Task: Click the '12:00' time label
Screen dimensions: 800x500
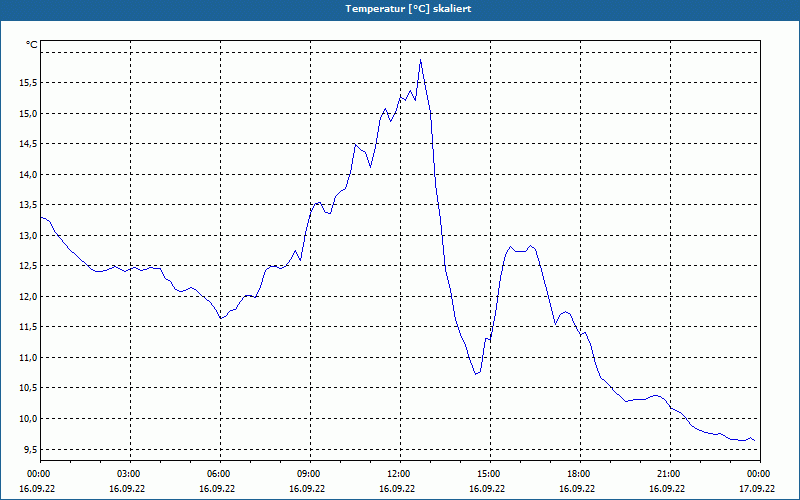Action: coord(400,474)
